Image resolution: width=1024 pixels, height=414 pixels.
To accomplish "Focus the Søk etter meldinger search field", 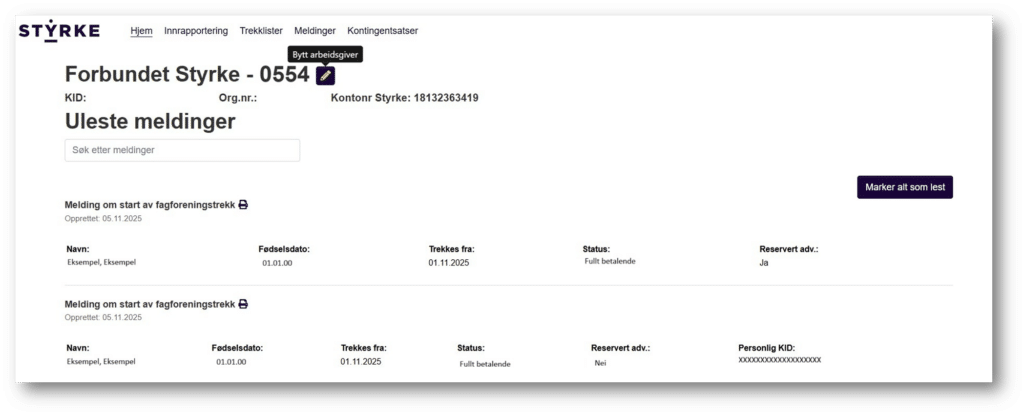I will 182,150.
